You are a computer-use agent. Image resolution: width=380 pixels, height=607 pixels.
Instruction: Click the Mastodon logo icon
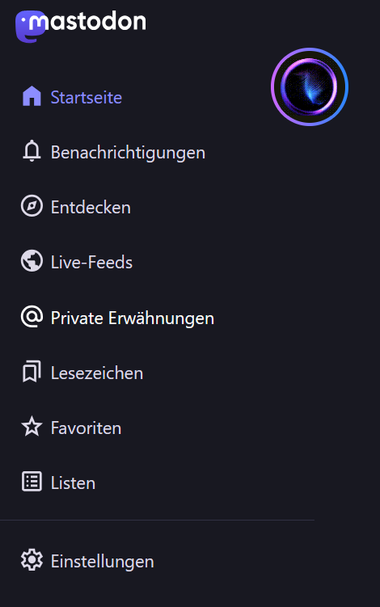coord(30,26)
